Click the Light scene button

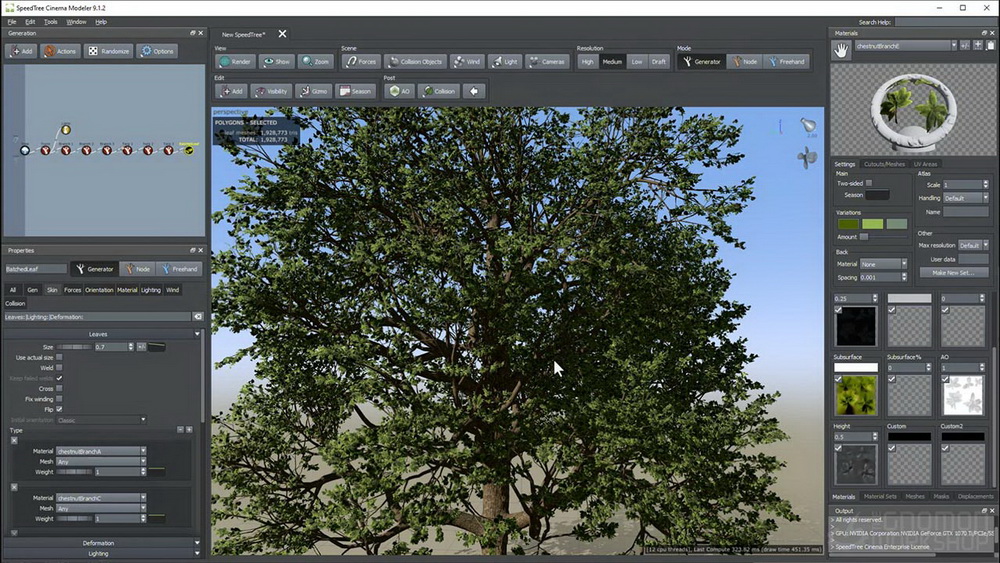tap(504, 62)
